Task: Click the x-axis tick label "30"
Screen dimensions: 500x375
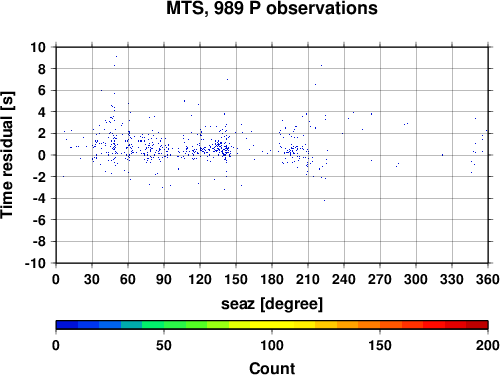Action: pos(92,279)
